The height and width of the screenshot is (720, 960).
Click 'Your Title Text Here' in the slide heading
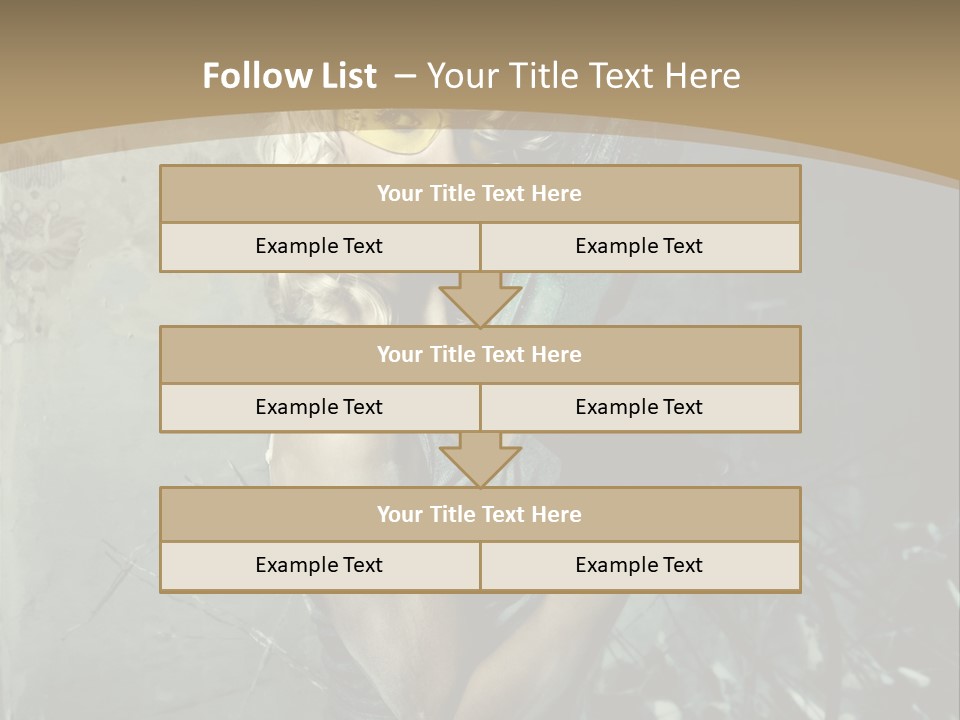(x=583, y=75)
